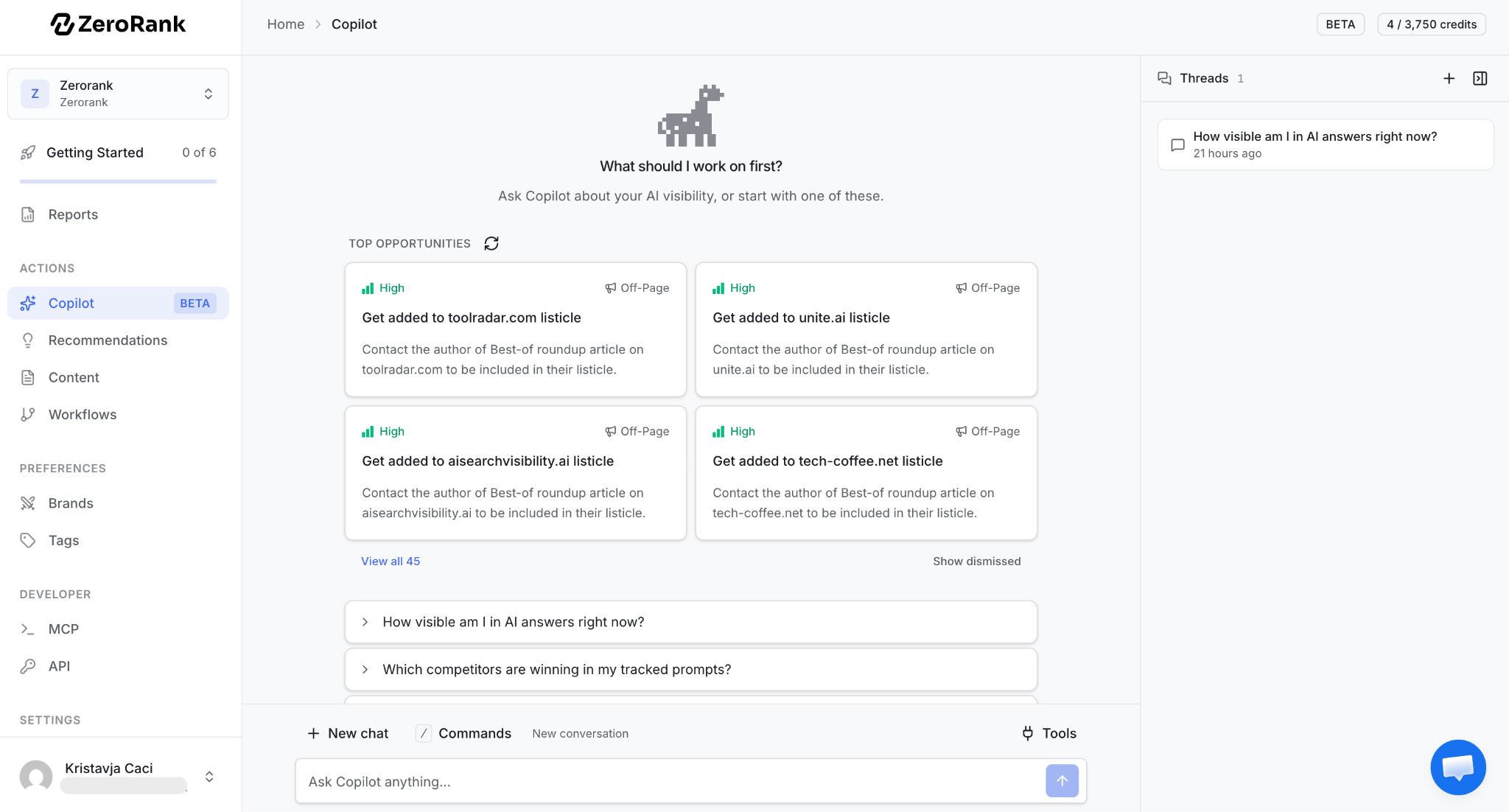Click the ZeroRank logo
The image size is (1509, 812).
point(118,24)
